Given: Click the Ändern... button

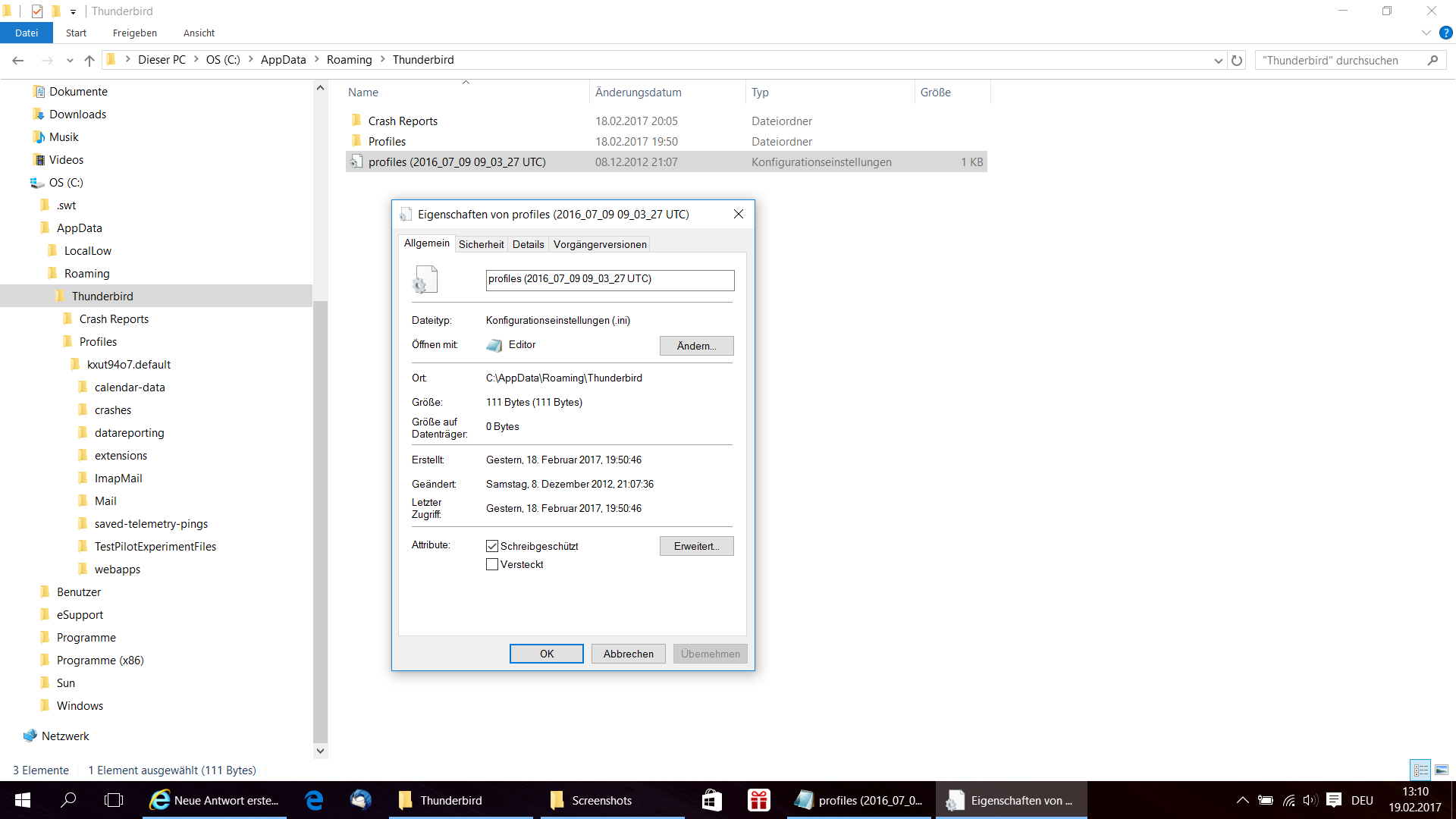Looking at the screenshot, I should (x=696, y=346).
